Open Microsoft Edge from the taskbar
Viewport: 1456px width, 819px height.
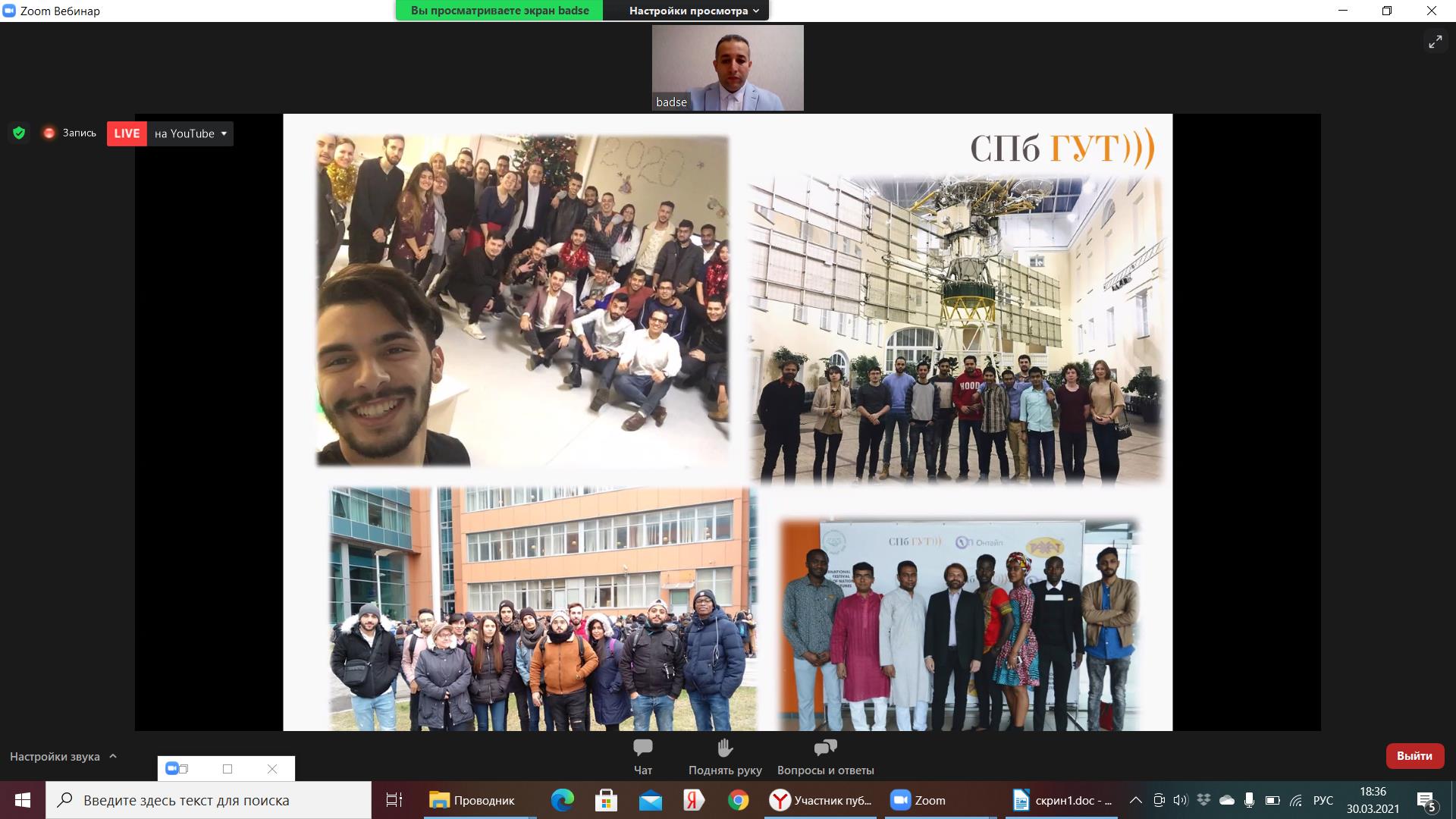pos(562,800)
